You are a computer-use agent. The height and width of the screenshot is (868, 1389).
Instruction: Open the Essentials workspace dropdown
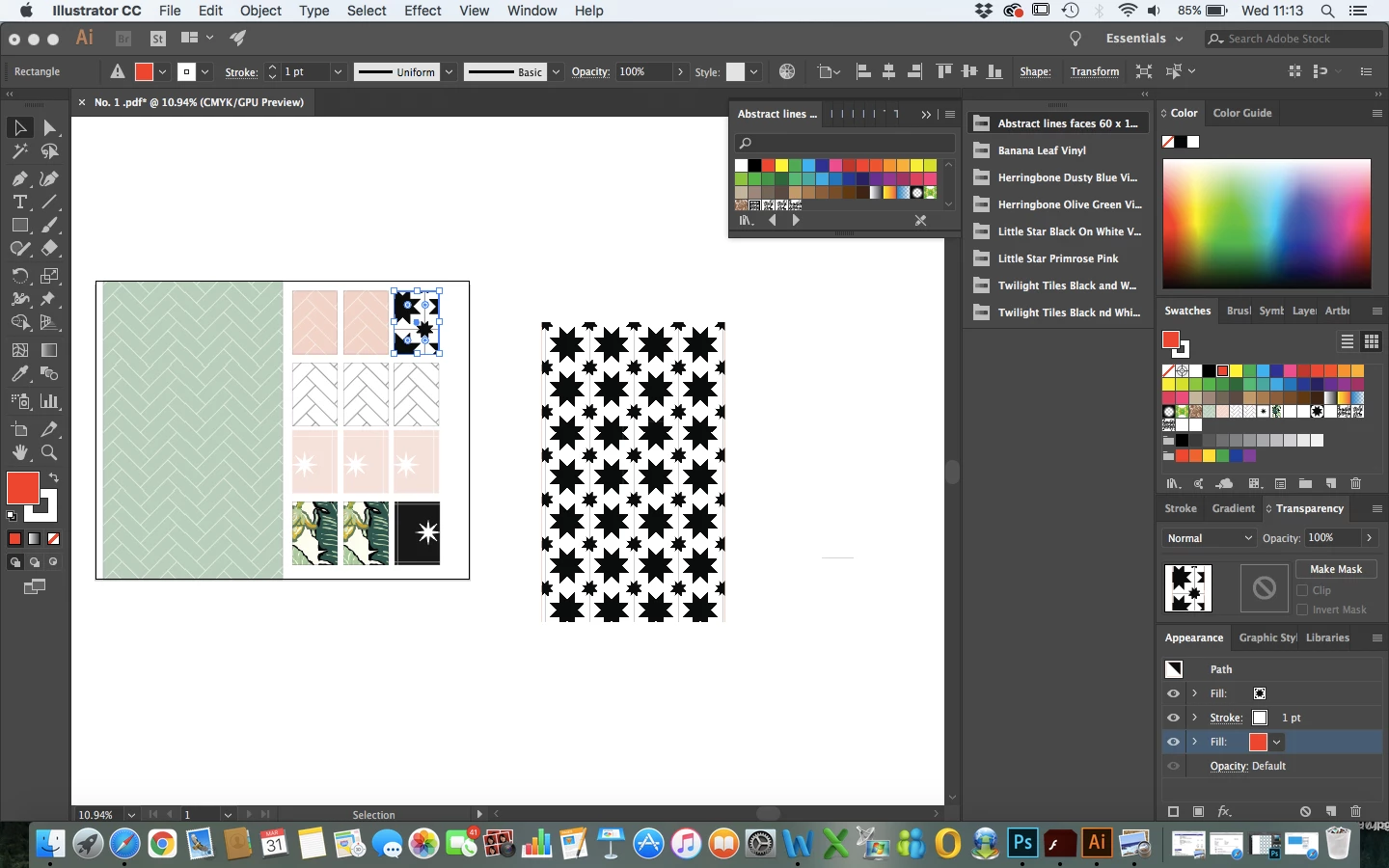point(1144,39)
